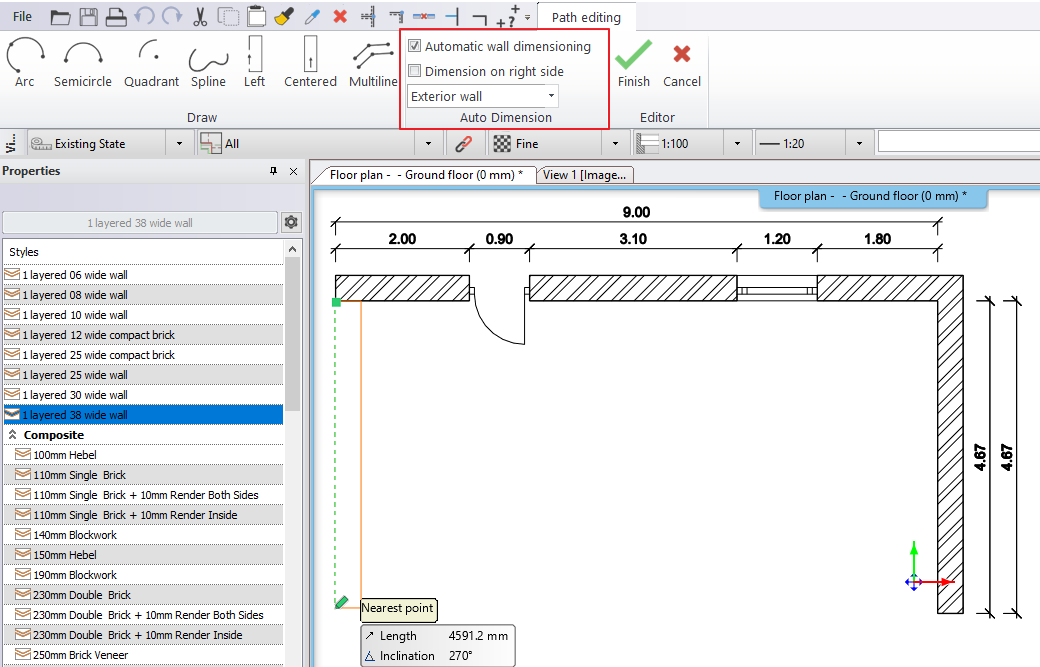Cancel the path editing

click(682, 63)
